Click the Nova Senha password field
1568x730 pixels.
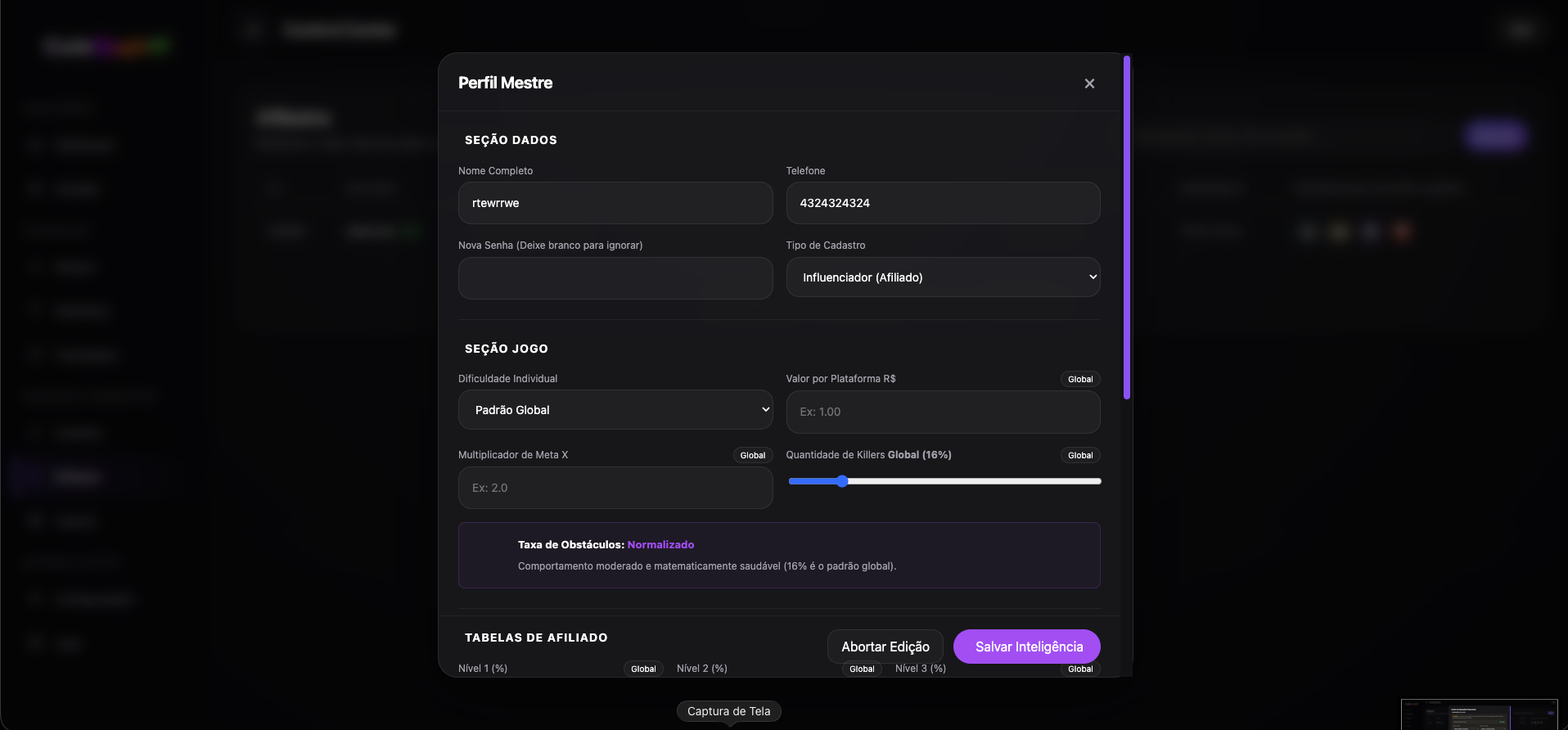(615, 278)
